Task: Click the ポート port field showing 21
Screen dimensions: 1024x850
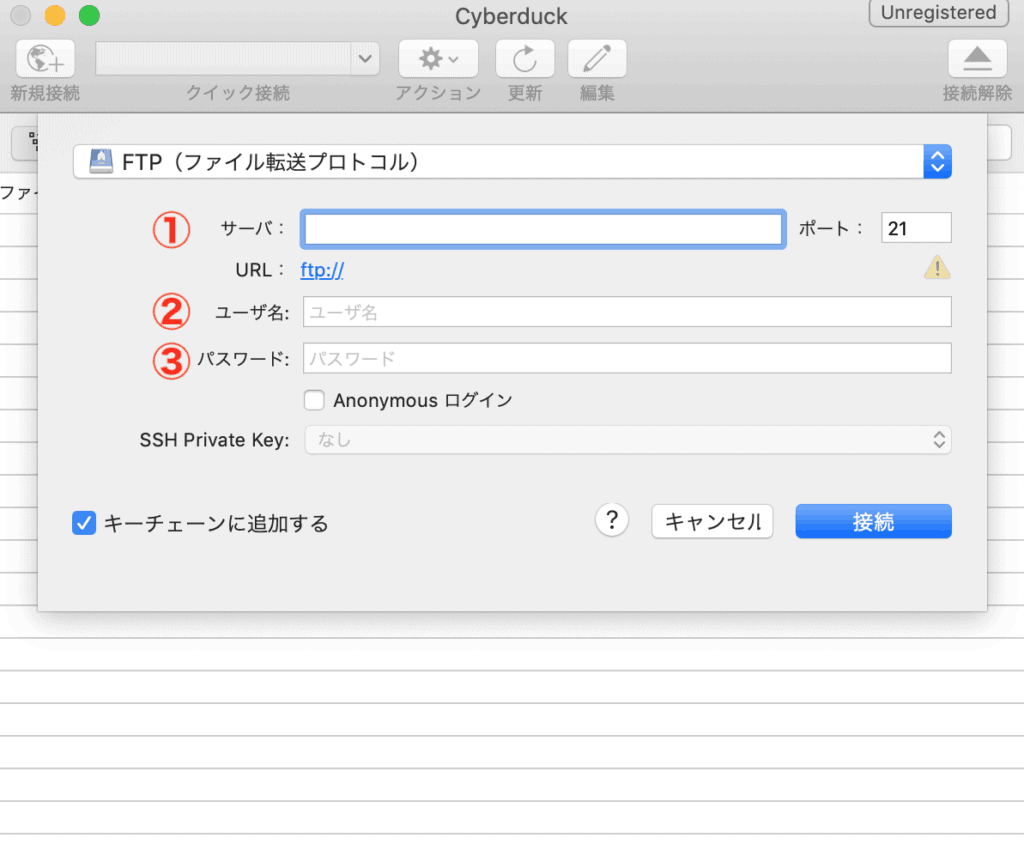Action: [x=916, y=228]
